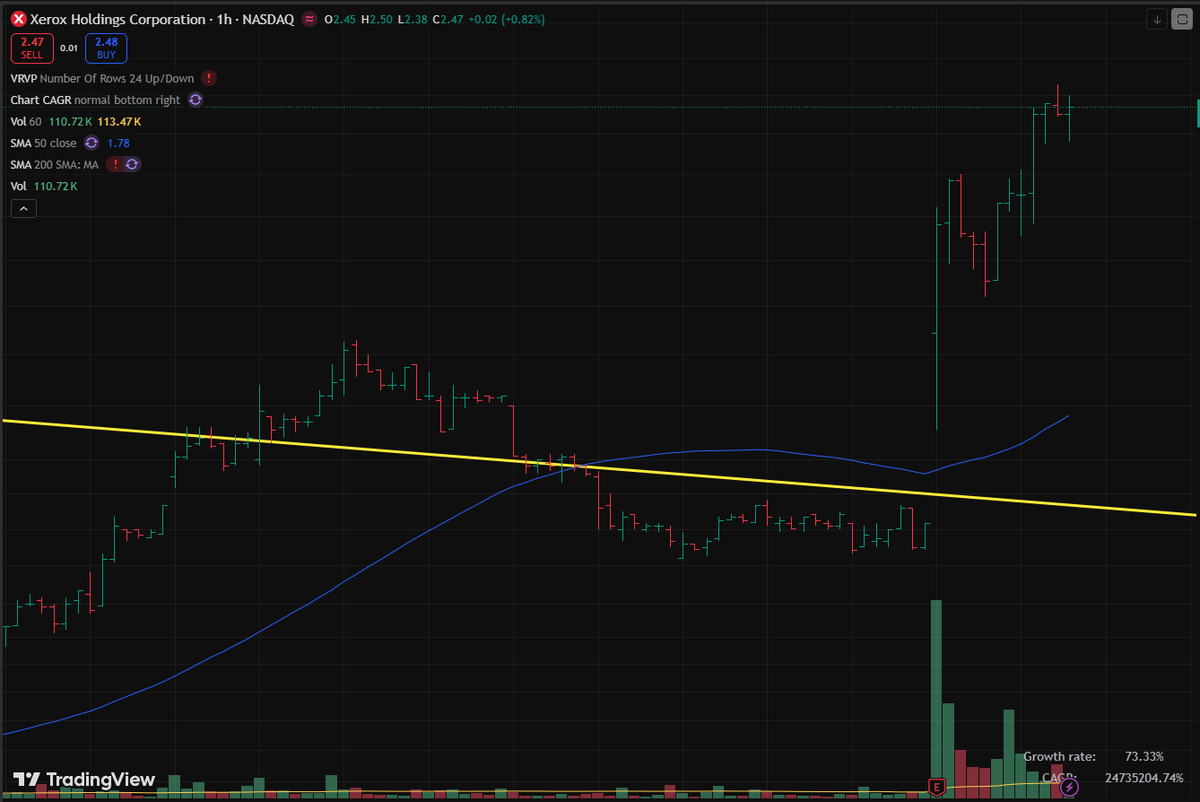The height and width of the screenshot is (802, 1200).
Task: Click the 1h interval in chart title
Action: tap(226, 19)
